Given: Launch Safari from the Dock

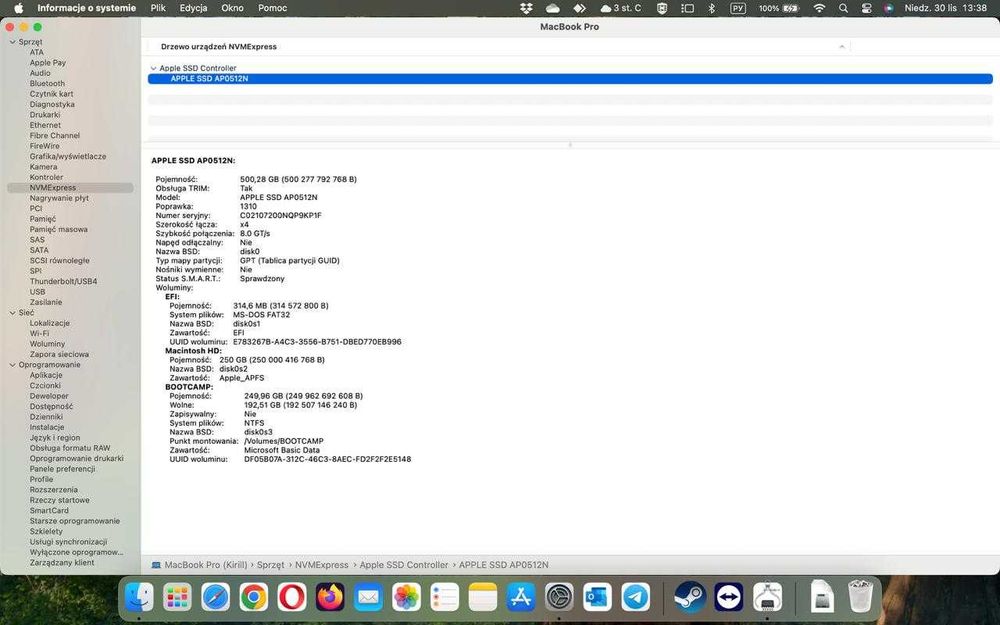Looking at the screenshot, I should pyautogui.click(x=216, y=598).
